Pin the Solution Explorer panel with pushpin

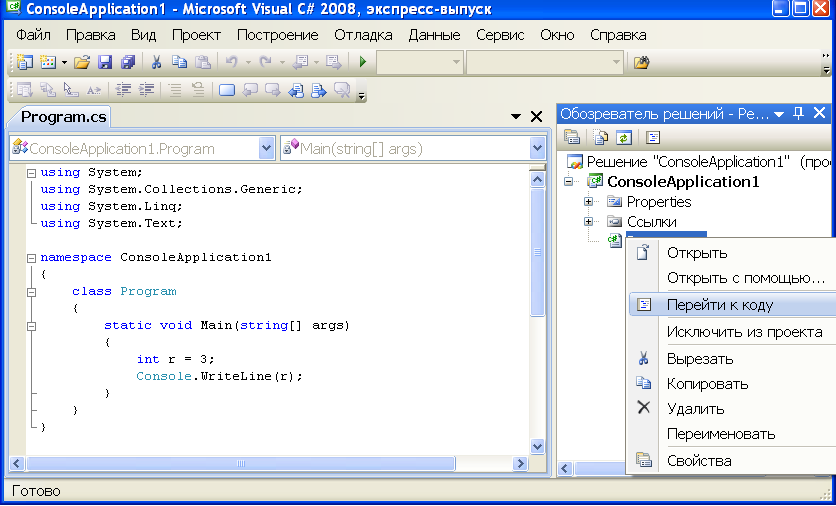pos(798,113)
